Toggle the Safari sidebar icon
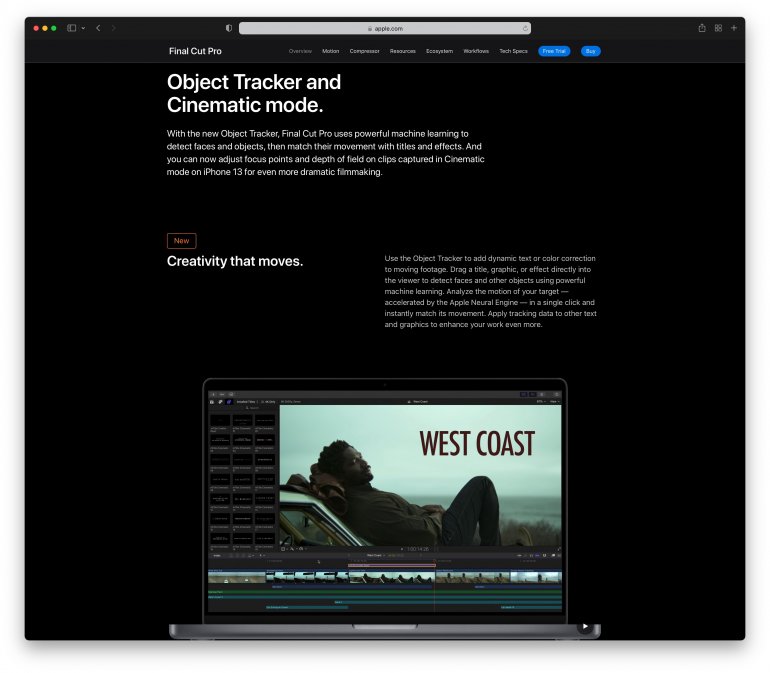The width and height of the screenshot is (770, 673). pyautogui.click(x=71, y=28)
